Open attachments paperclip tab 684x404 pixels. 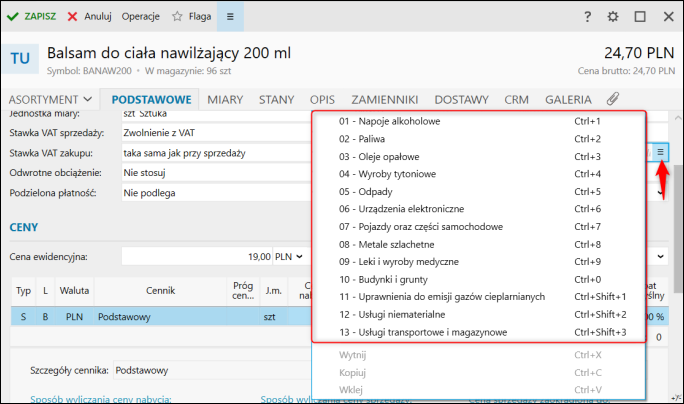[613, 99]
